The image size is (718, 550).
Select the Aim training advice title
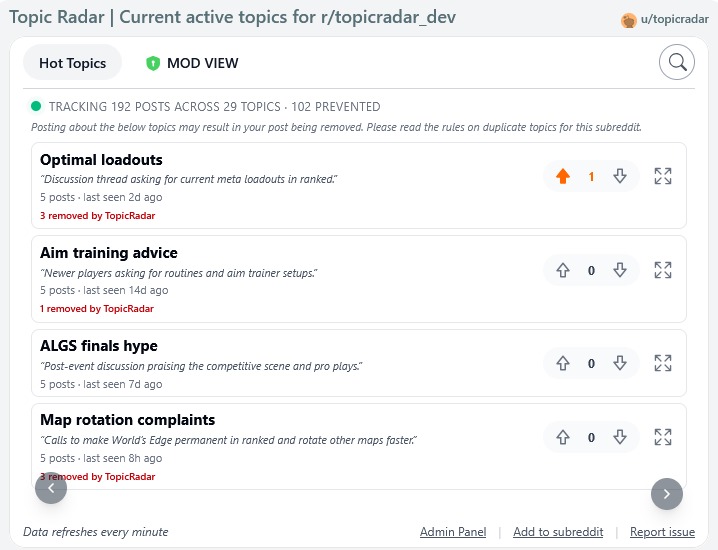click(109, 253)
